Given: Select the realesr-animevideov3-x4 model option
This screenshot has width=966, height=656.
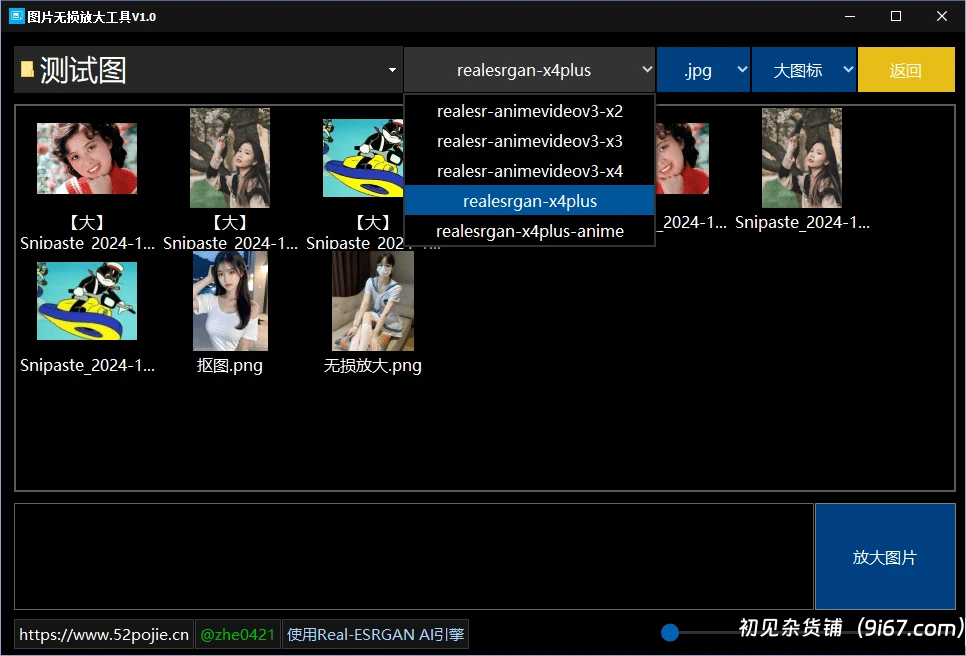Looking at the screenshot, I should (529, 170).
